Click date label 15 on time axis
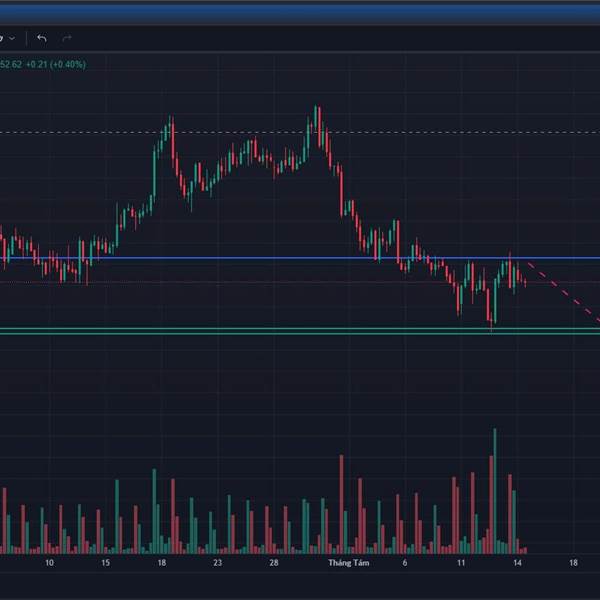Image resolution: width=600 pixels, height=600 pixels. pos(106,562)
